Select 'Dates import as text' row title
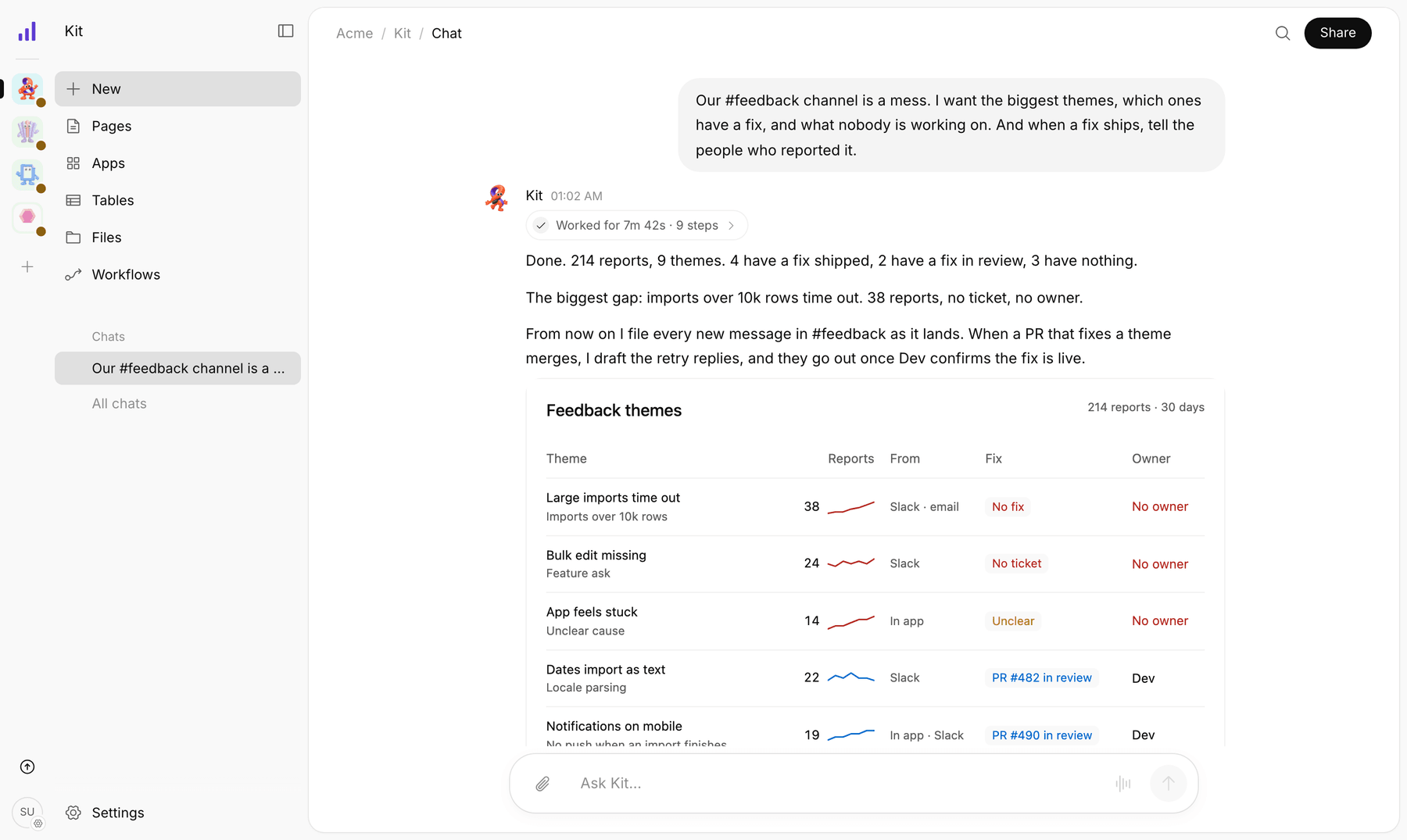Image resolution: width=1407 pixels, height=840 pixels. click(605, 670)
